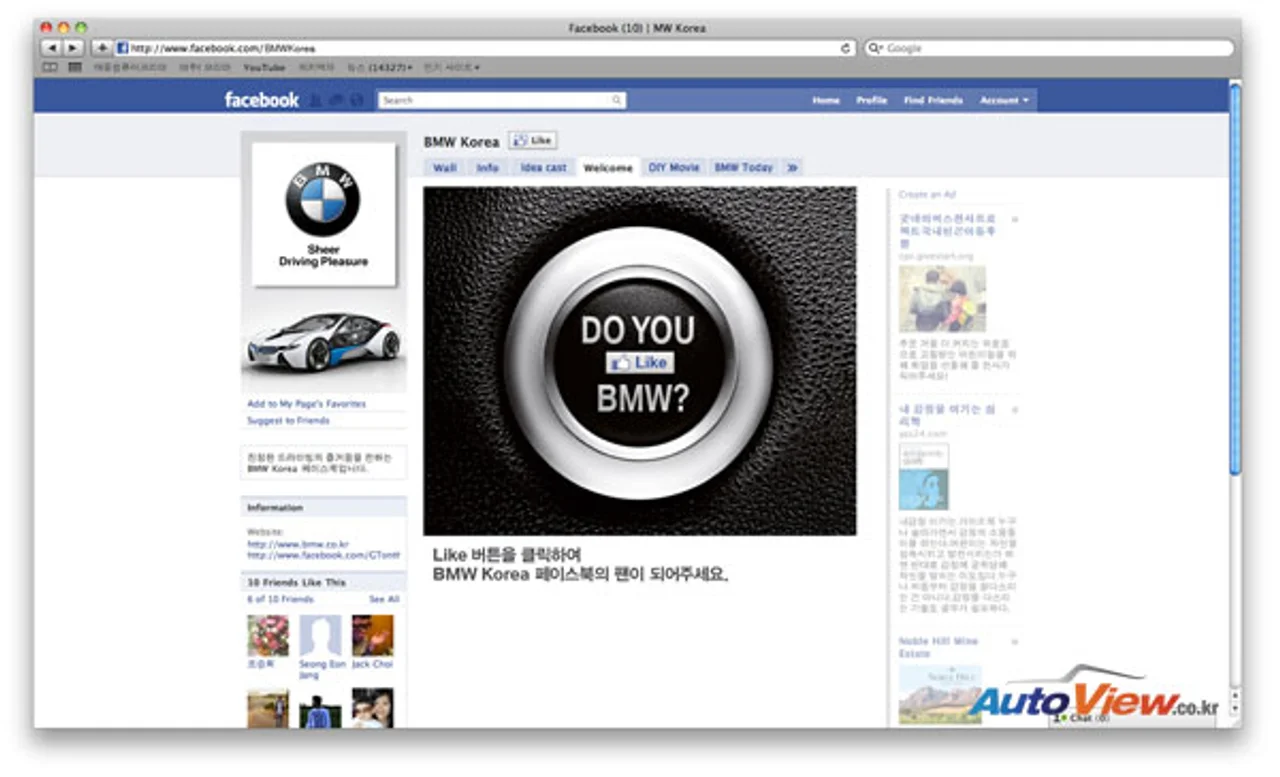Select the Welcome tab
This screenshot has width=1280, height=777.
tap(608, 168)
